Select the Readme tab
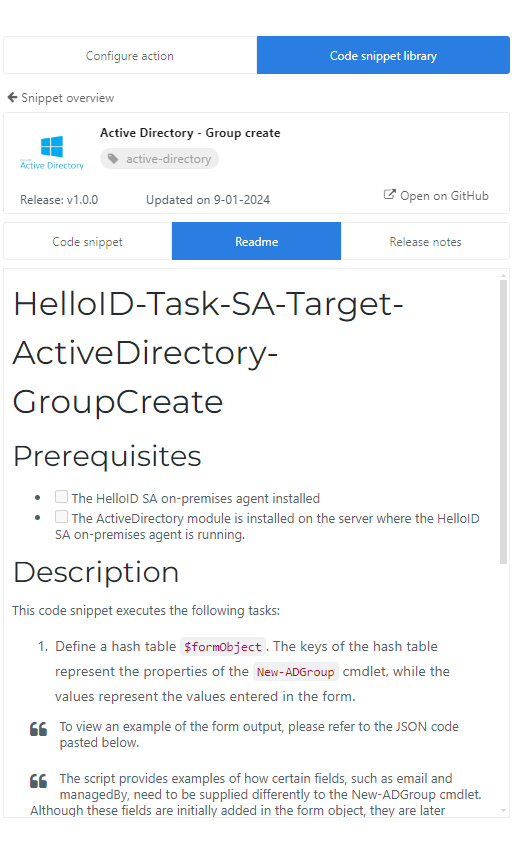 coord(256,241)
